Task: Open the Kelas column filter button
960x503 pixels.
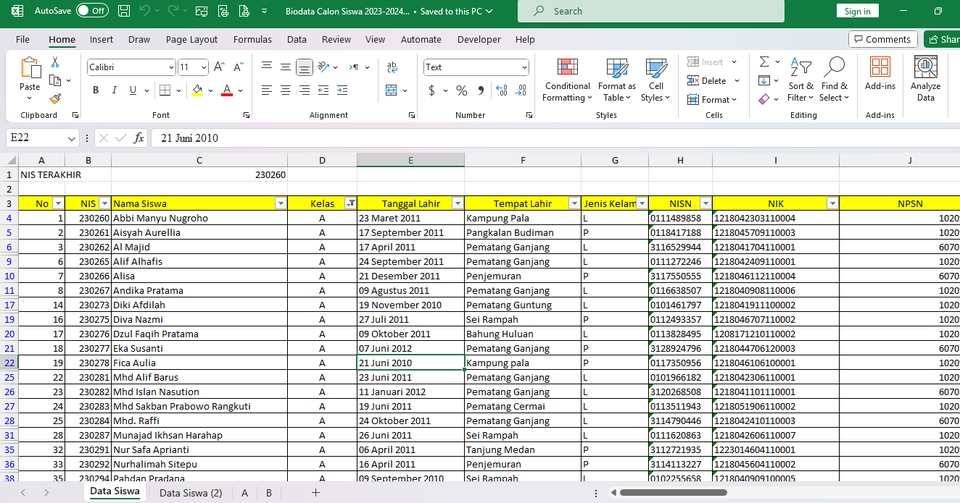Action: tap(351, 203)
